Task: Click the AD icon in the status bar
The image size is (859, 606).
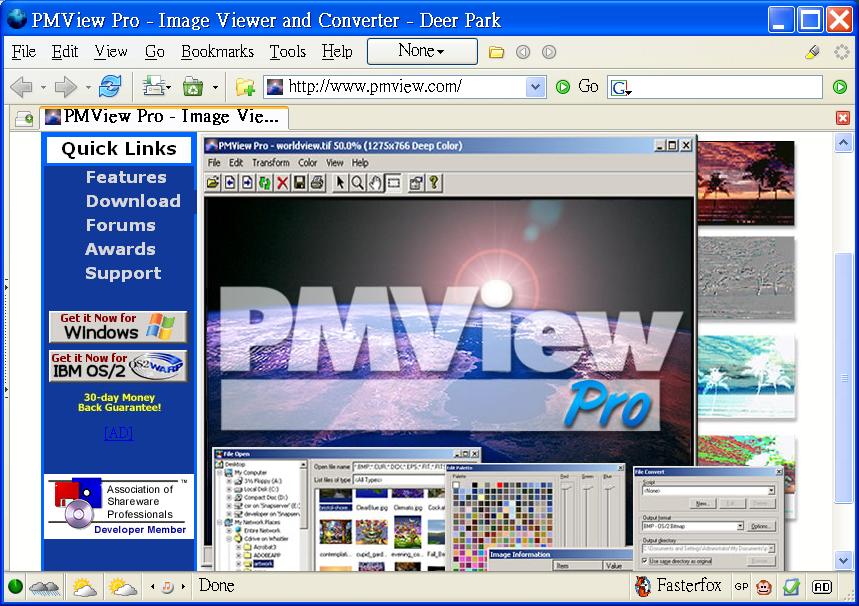Action: [x=822, y=587]
